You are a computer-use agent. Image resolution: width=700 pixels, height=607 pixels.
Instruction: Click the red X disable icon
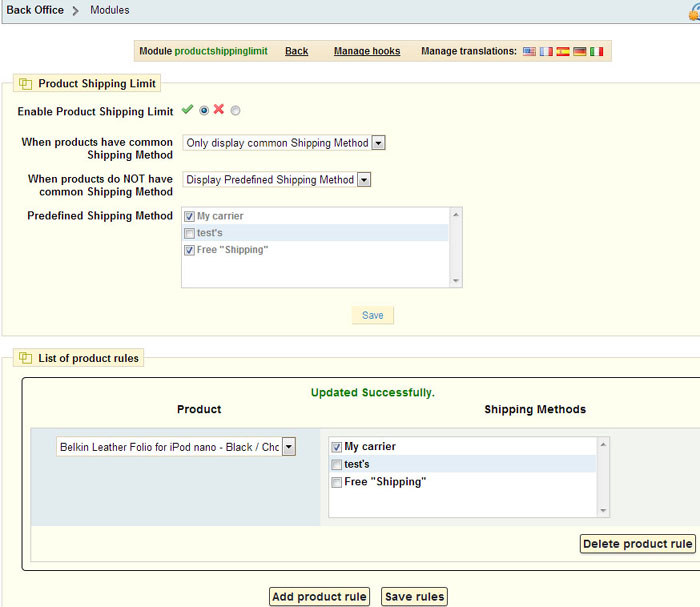coord(219,110)
